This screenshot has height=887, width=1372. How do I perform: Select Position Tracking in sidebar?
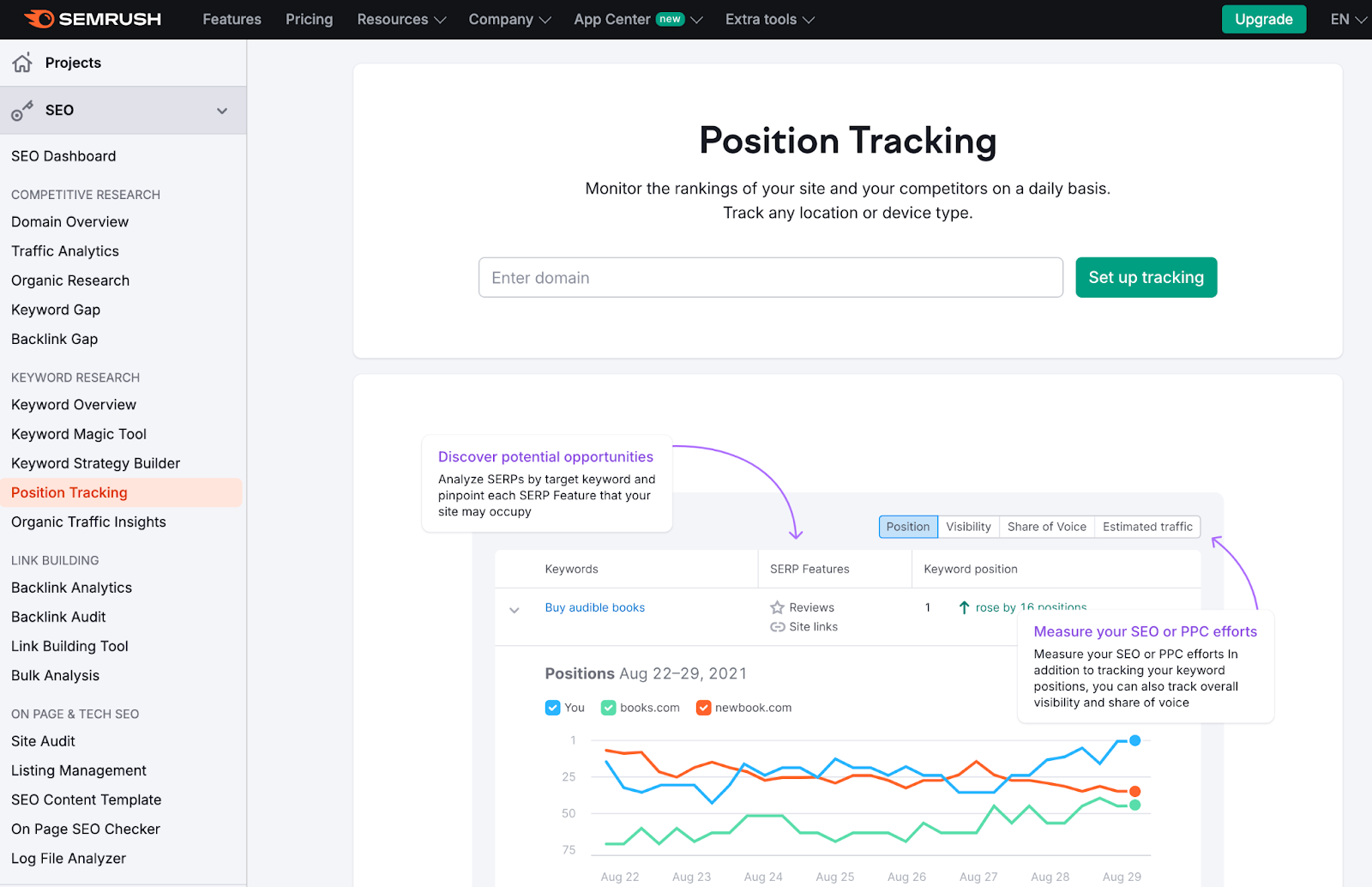click(x=121, y=492)
